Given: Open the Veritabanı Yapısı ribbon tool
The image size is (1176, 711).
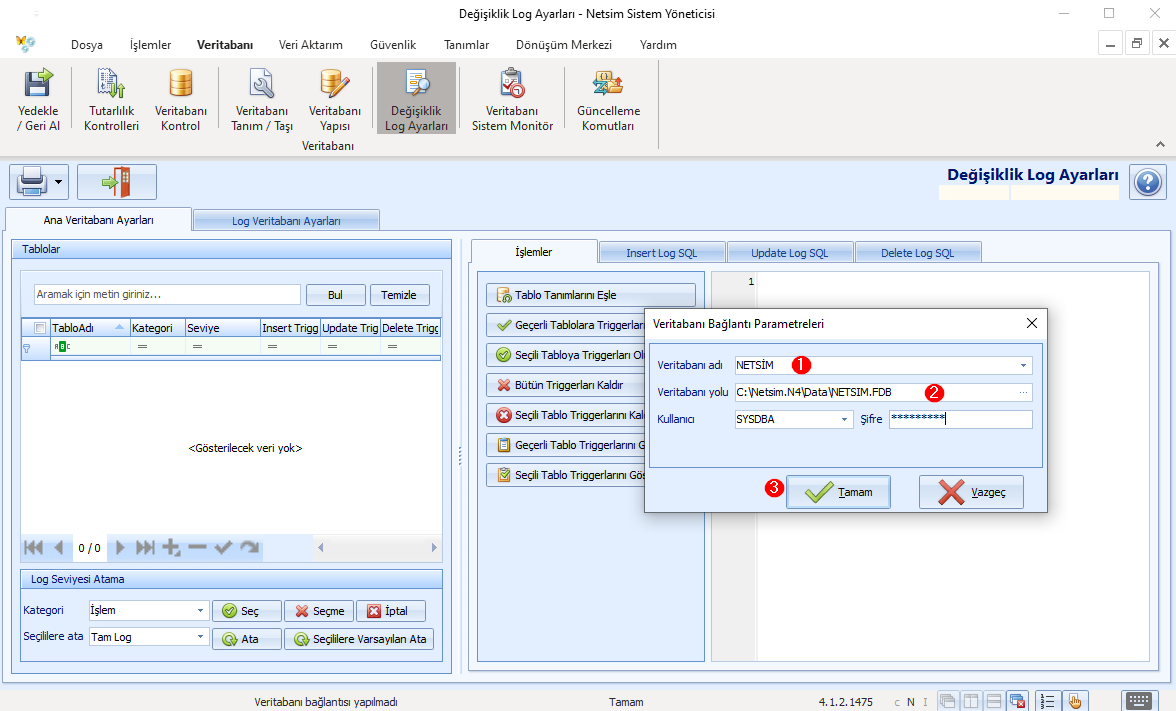Looking at the screenshot, I should 334,100.
